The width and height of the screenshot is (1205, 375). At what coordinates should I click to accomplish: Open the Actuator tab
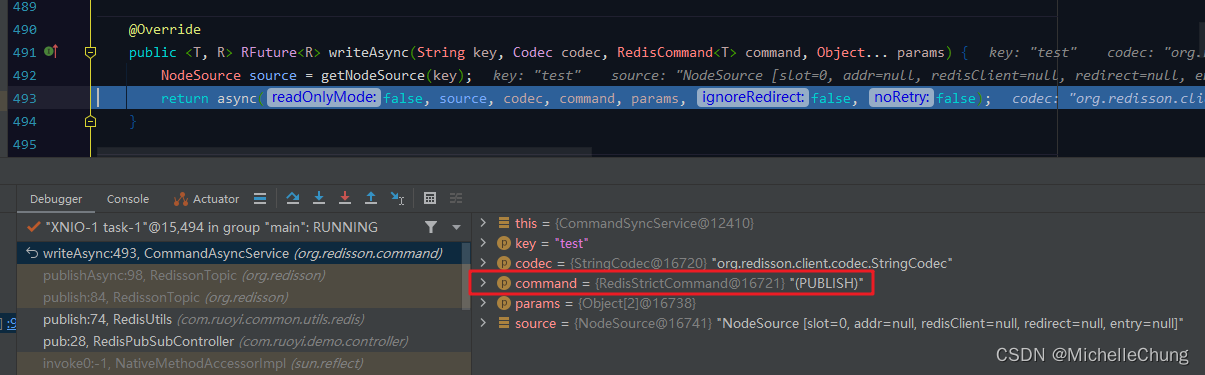coord(207,199)
